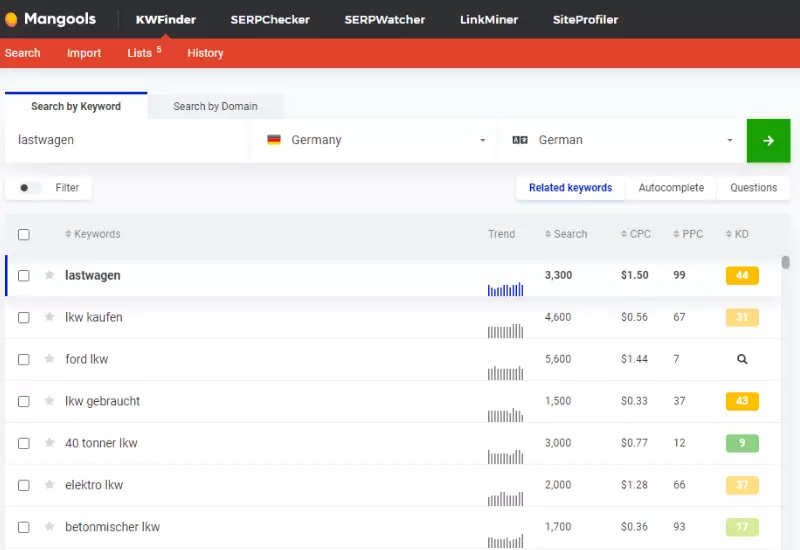The height and width of the screenshot is (550, 800).
Task: Show Related keywords results
Action: click(570, 188)
